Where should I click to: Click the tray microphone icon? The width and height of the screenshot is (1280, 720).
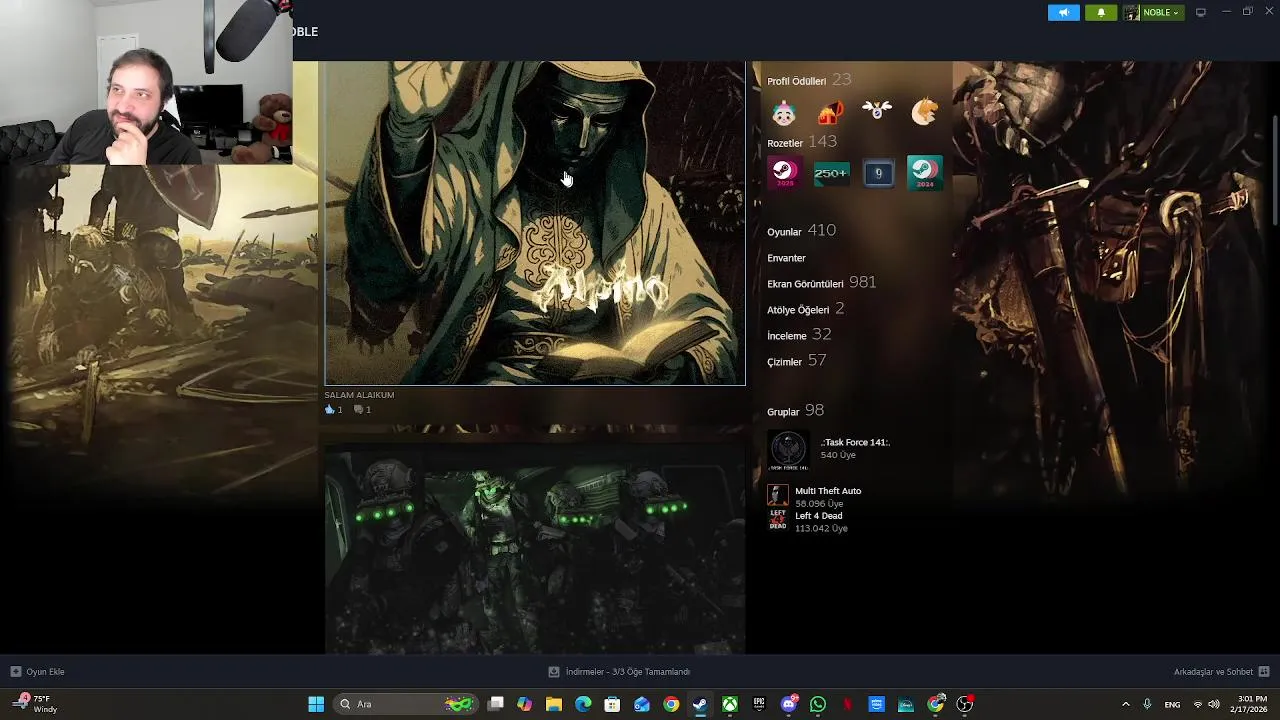coord(1147,704)
